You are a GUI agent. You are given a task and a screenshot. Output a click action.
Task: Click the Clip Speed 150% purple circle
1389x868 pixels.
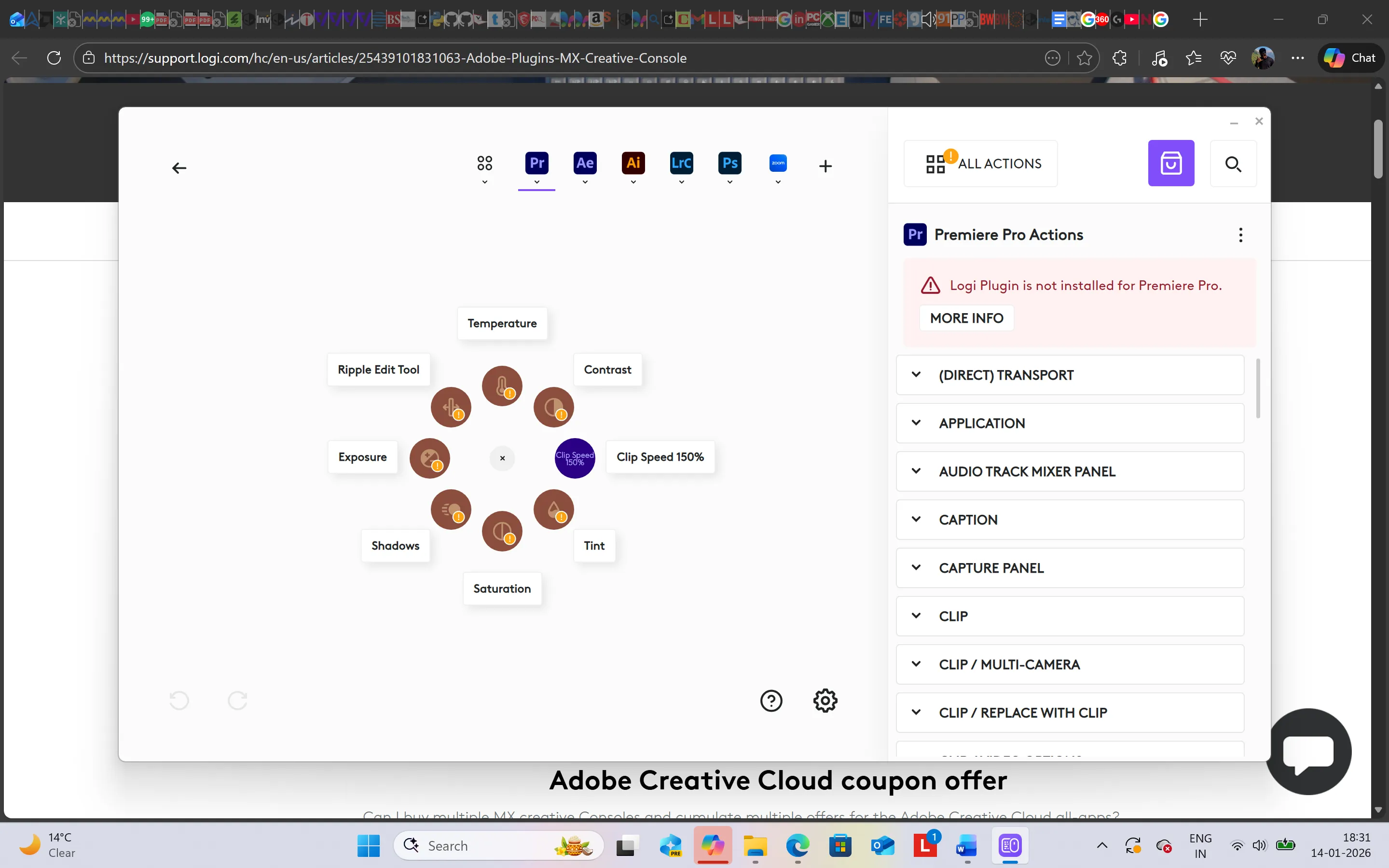(x=575, y=457)
